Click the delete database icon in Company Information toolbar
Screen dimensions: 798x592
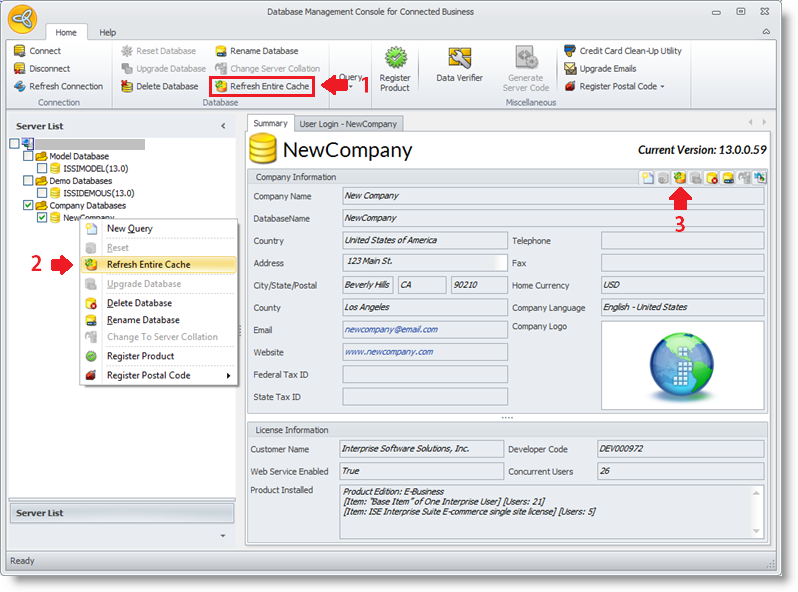[712, 178]
